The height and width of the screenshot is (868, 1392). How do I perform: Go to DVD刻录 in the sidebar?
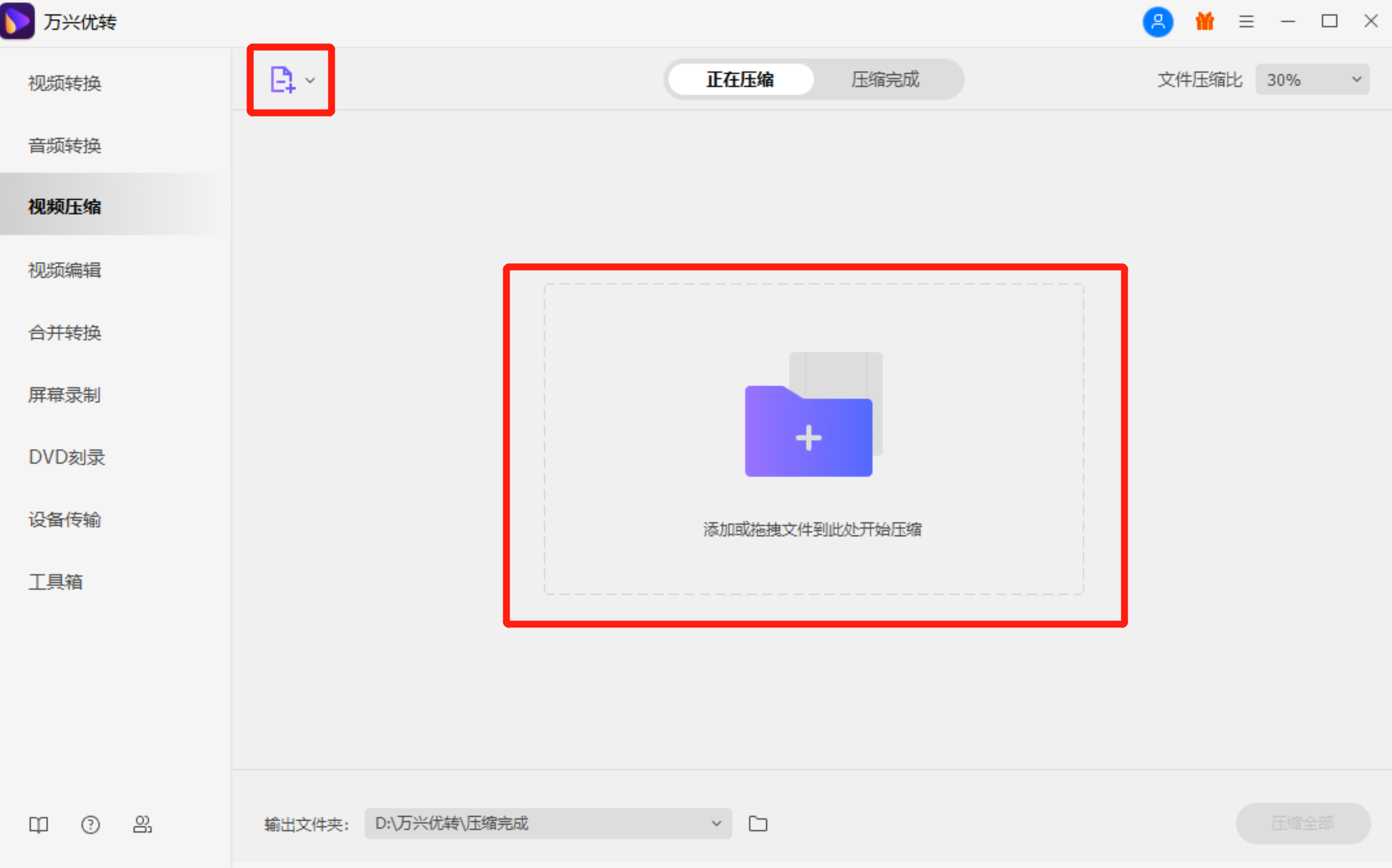click(66, 457)
